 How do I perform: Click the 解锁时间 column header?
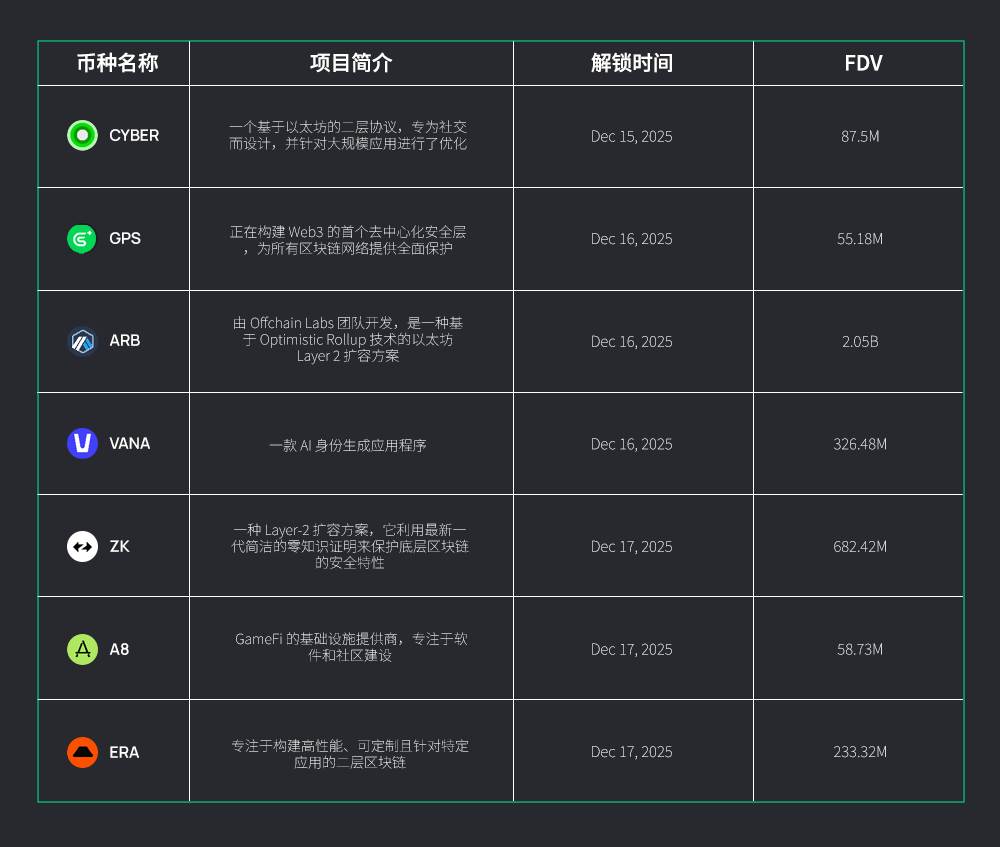point(632,64)
